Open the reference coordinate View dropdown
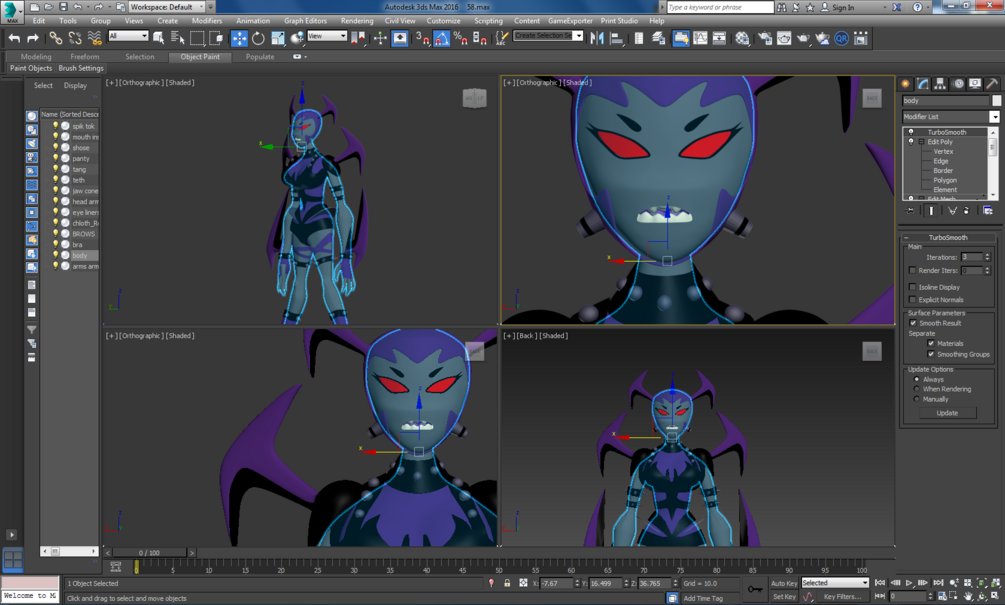The image size is (1005, 605). (x=327, y=36)
